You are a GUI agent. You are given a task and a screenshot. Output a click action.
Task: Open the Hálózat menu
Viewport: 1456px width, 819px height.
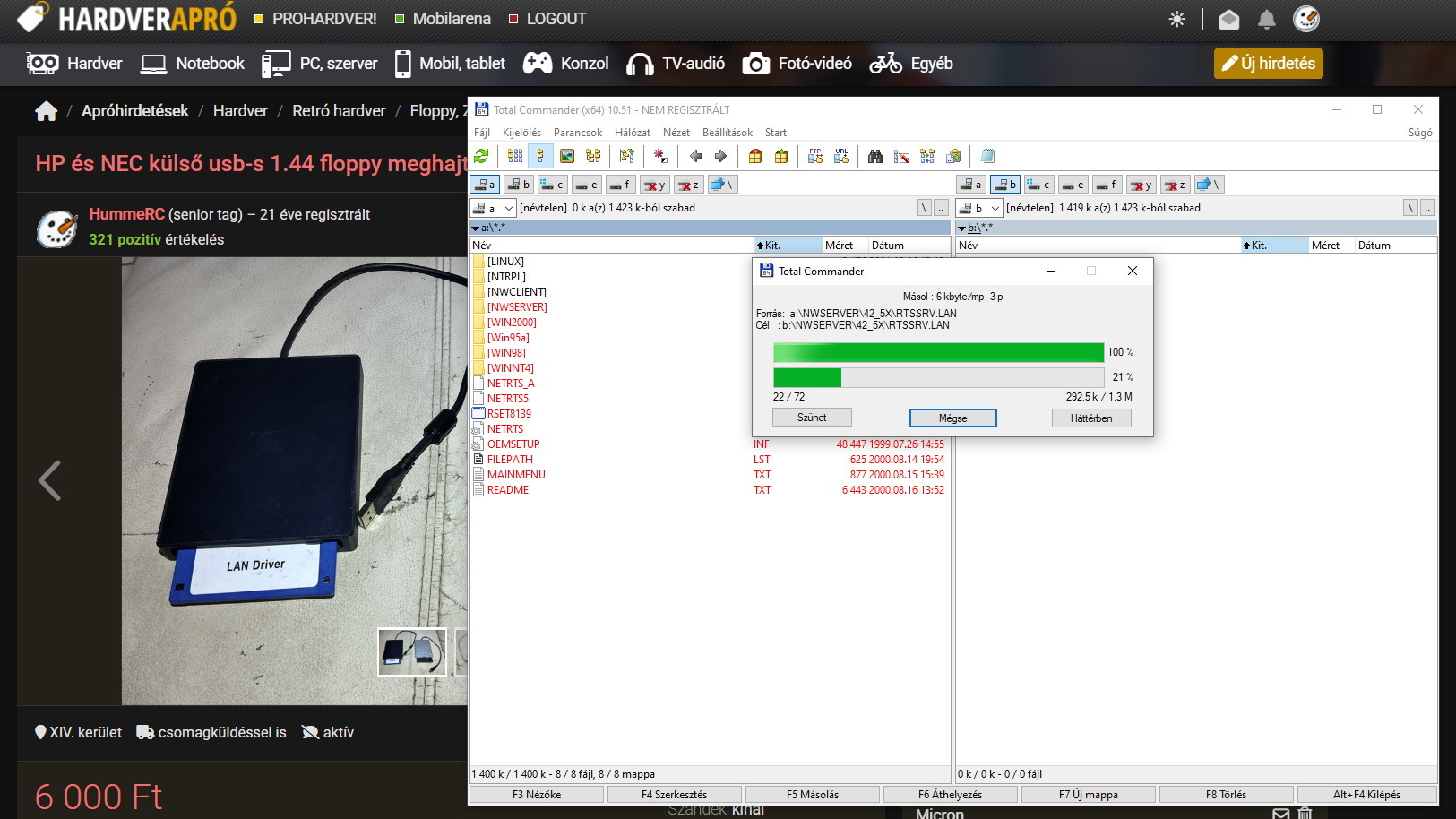coord(633,133)
